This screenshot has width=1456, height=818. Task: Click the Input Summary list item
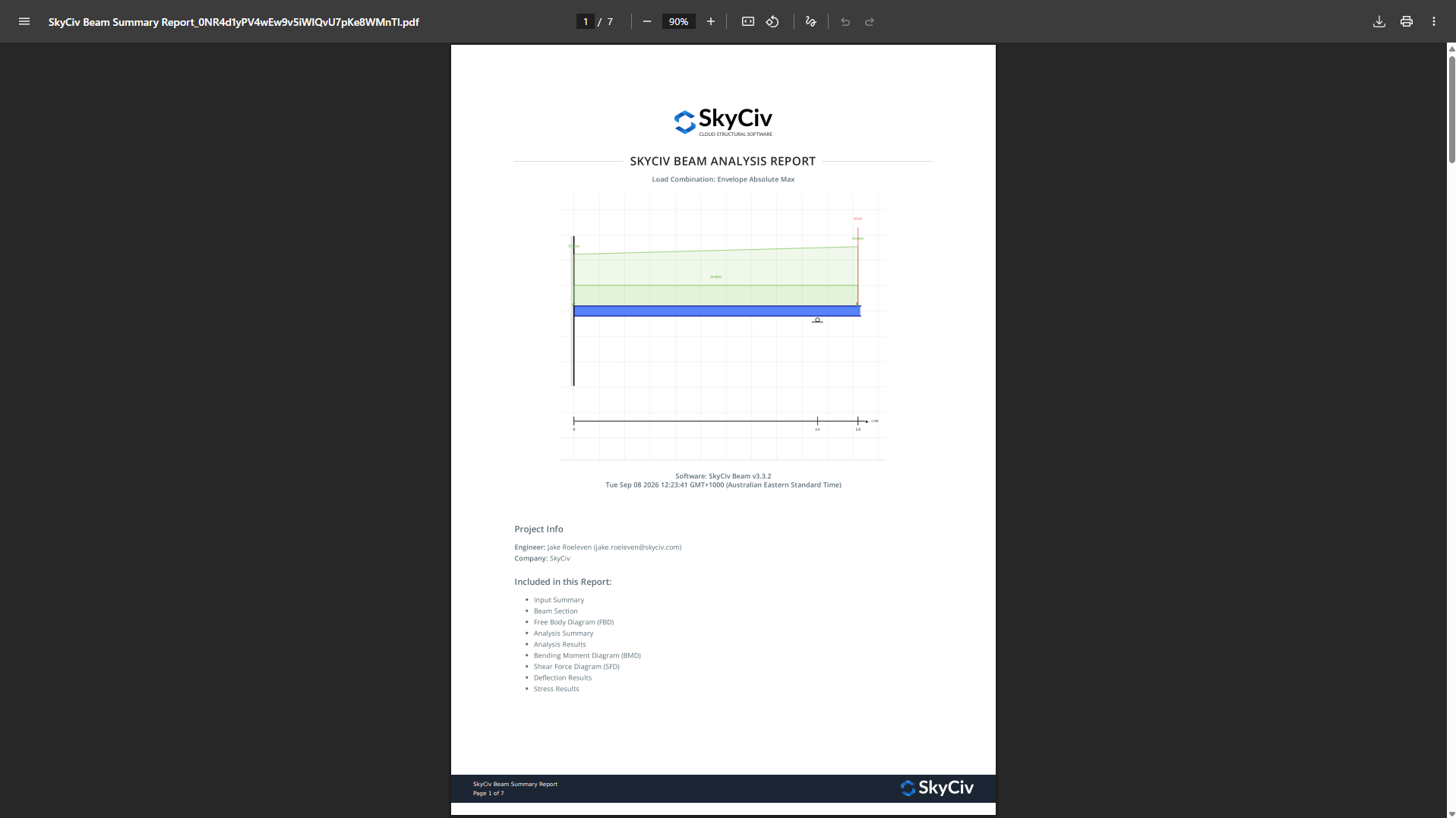pyautogui.click(x=559, y=600)
